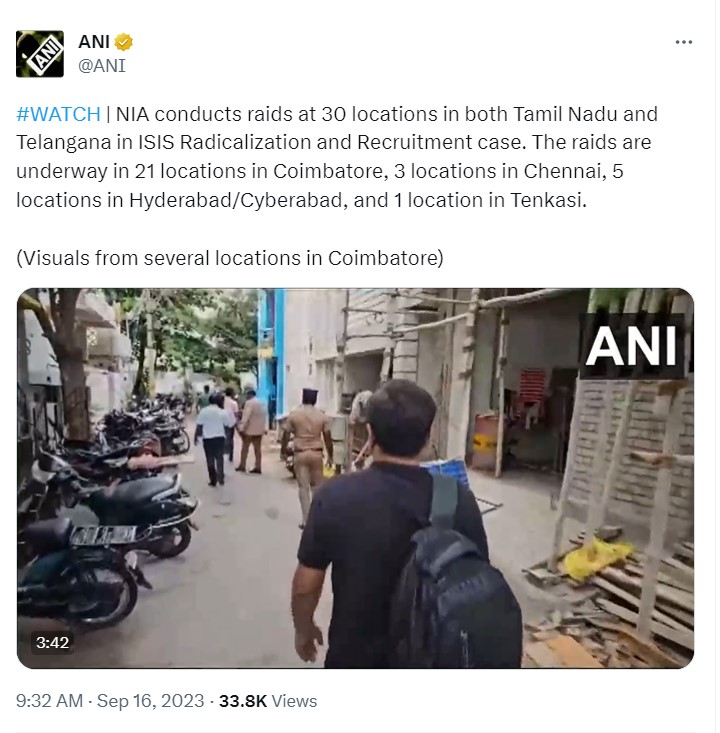Play the Coimbatore raid video

click(355, 478)
